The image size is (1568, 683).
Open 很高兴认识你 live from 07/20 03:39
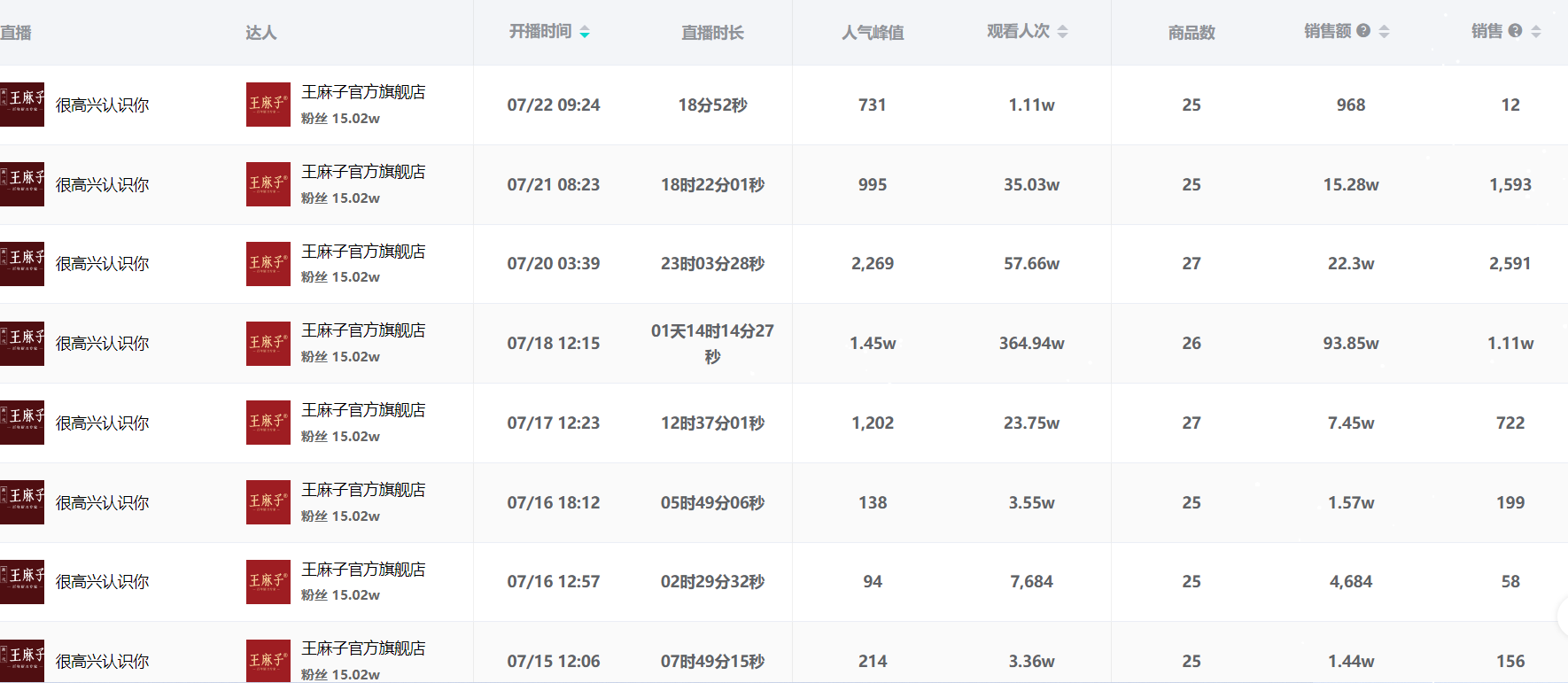click(x=102, y=264)
